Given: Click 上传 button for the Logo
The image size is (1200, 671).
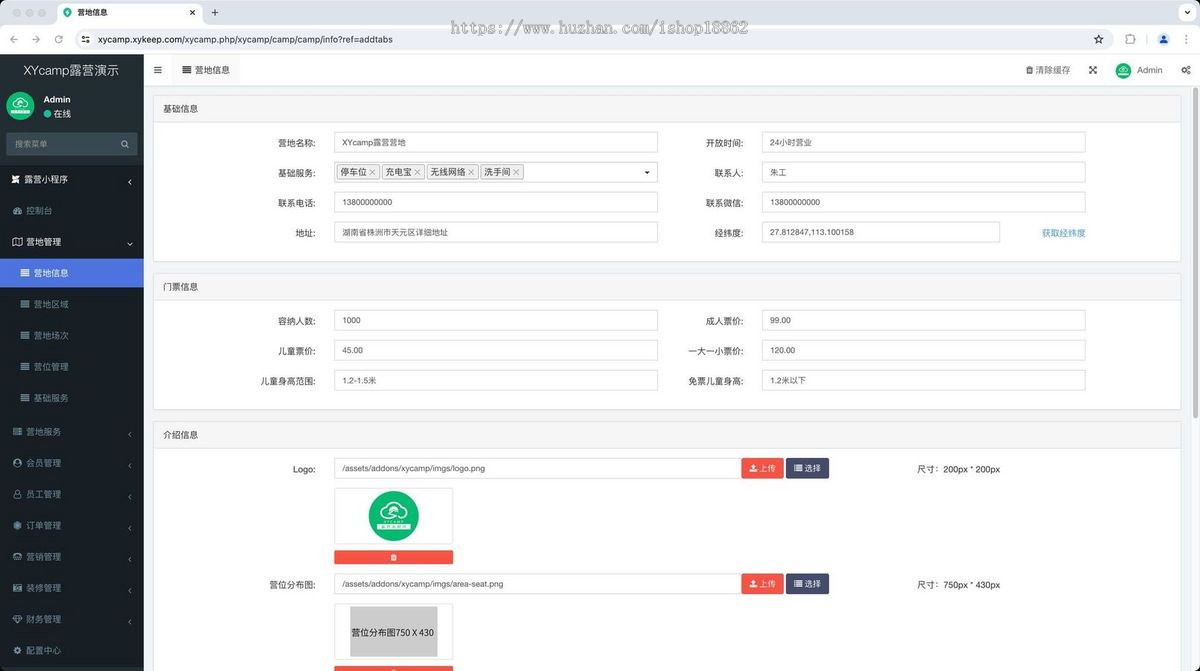Looking at the screenshot, I should [762, 468].
